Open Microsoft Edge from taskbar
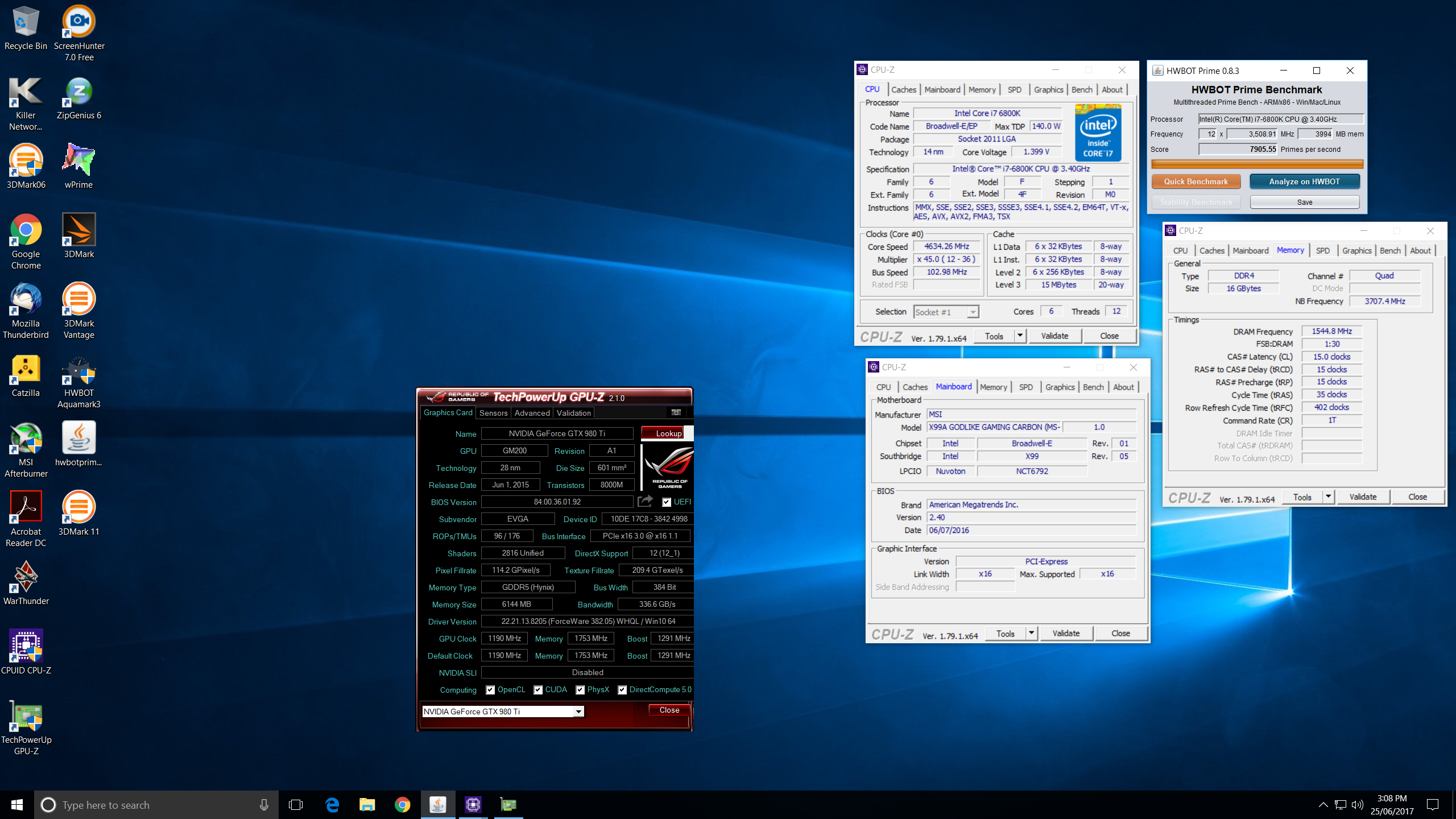Image resolution: width=1456 pixels, height=819 pixels. tap(332, 805)
